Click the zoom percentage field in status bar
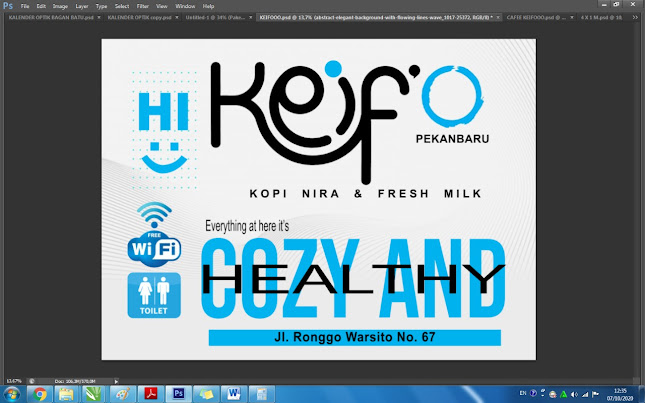 14,380
